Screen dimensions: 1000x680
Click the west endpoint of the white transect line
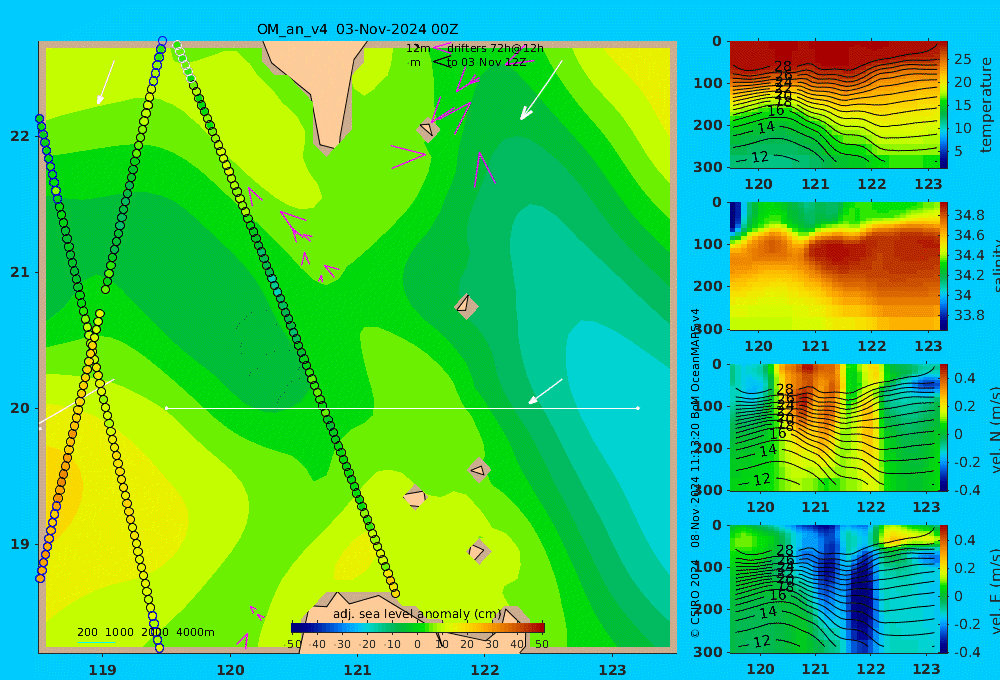tap(166, 408)
